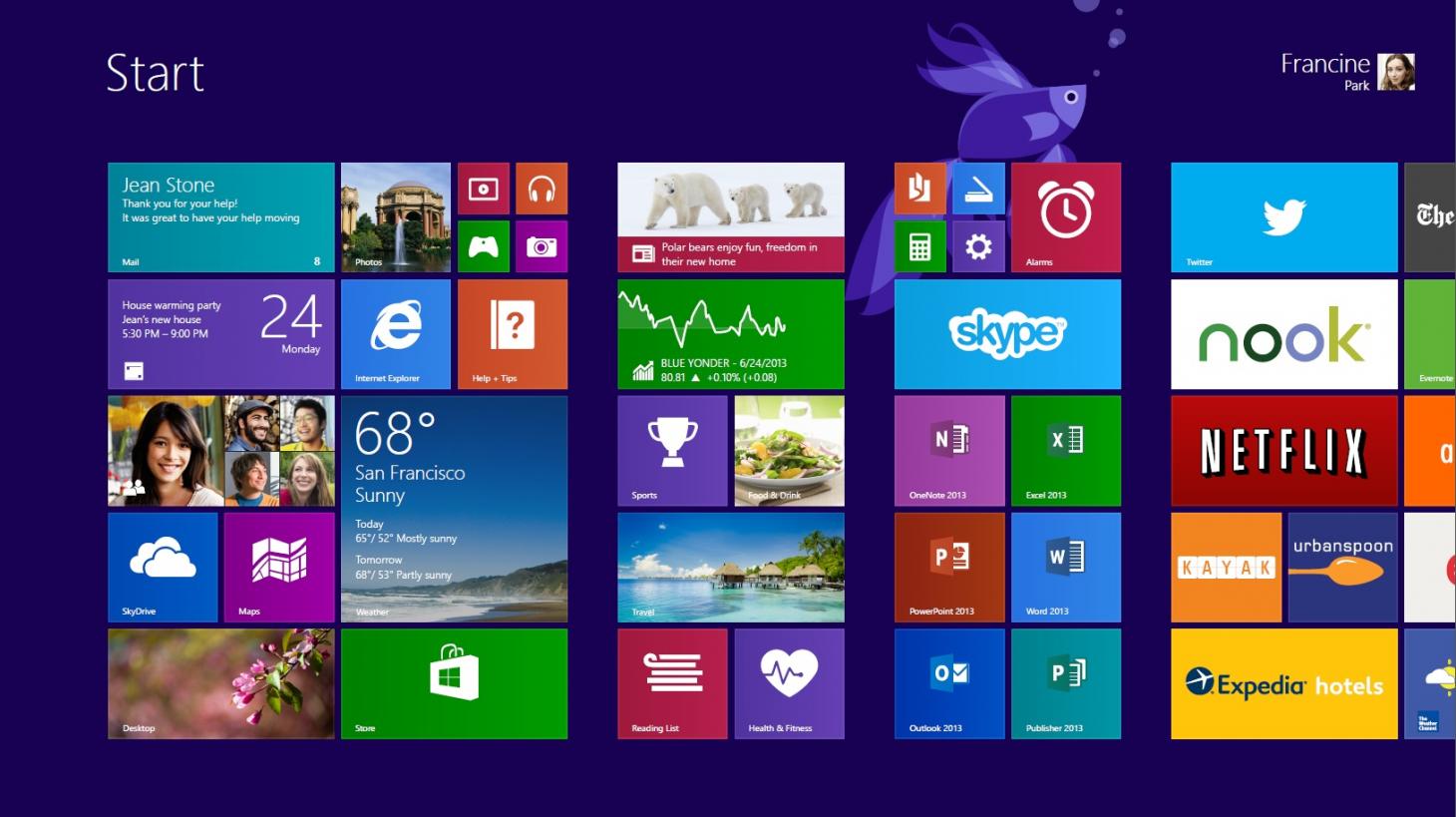Open the Travel tile beach photo
This screenshot has height=817, width=1456.
click(x=730, y=567)
